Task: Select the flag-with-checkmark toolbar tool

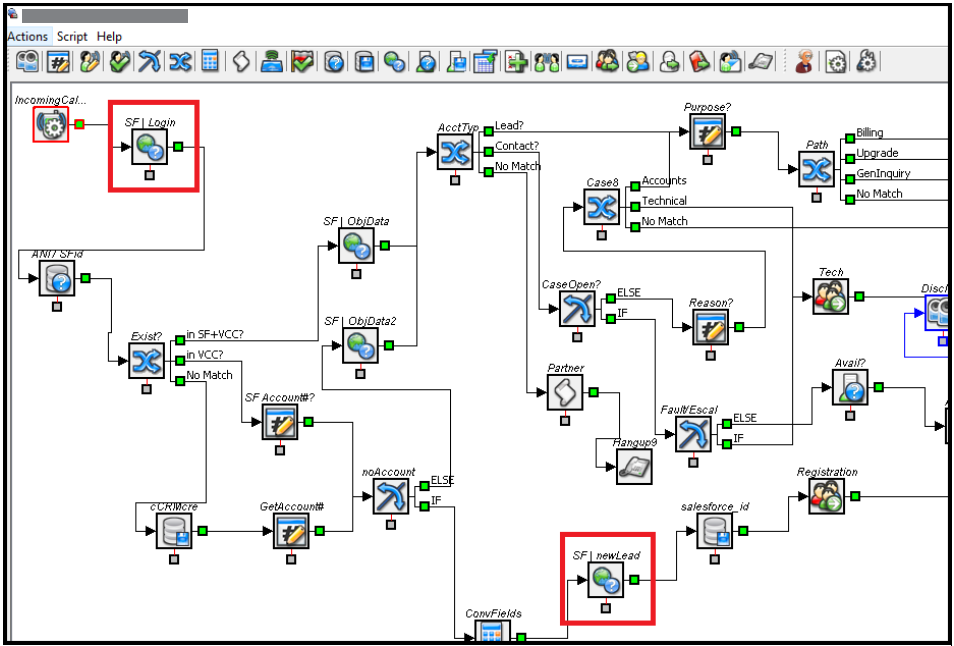Action: pos(302,61)
